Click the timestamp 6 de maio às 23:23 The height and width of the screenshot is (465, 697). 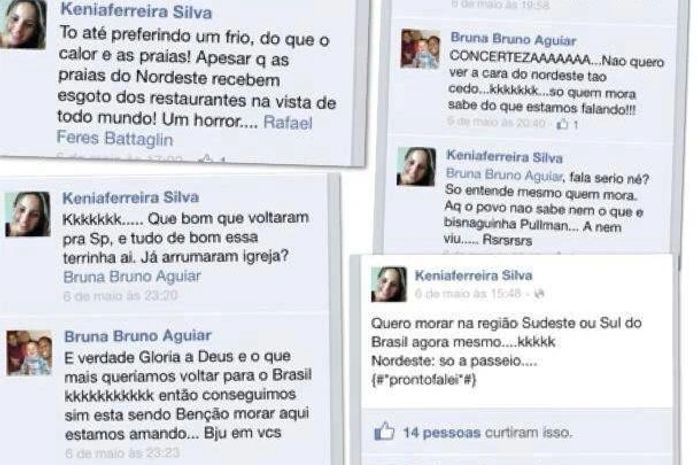[x=122, y=453]
